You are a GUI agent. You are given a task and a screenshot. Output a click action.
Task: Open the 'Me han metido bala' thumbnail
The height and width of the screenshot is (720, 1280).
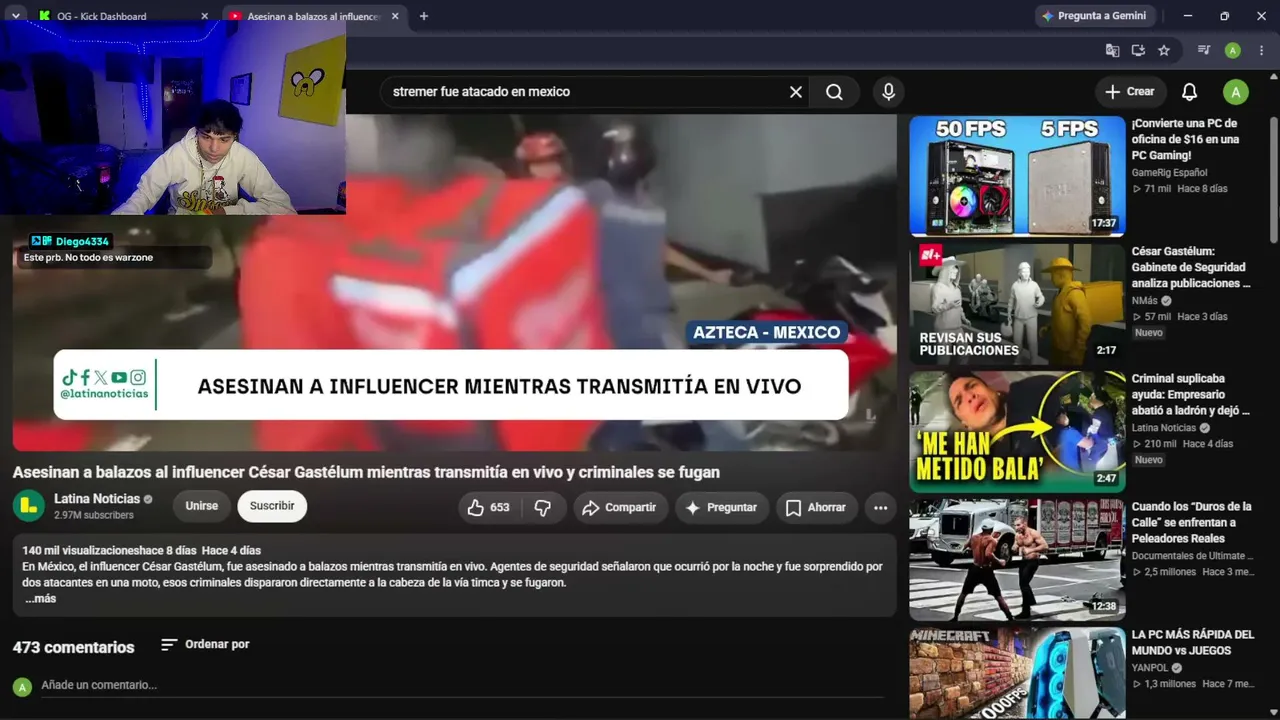1017,432
